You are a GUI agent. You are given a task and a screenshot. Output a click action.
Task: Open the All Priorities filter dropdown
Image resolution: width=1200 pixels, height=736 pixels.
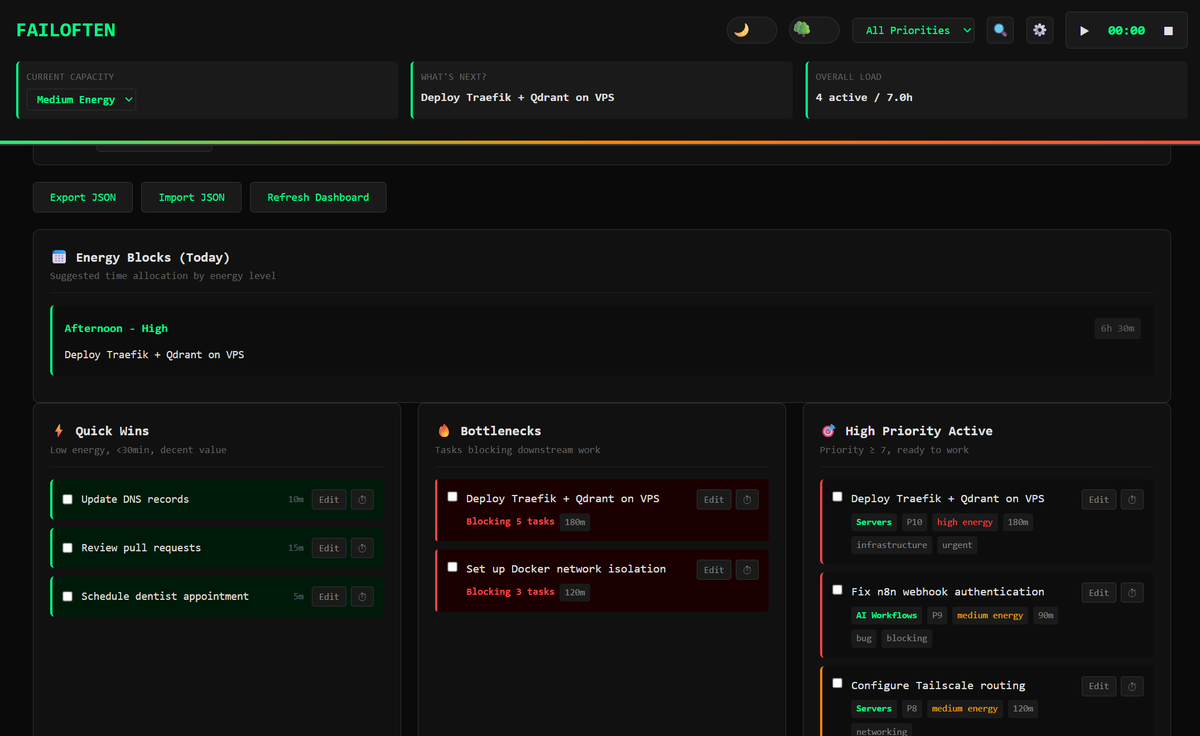(913, 30)
